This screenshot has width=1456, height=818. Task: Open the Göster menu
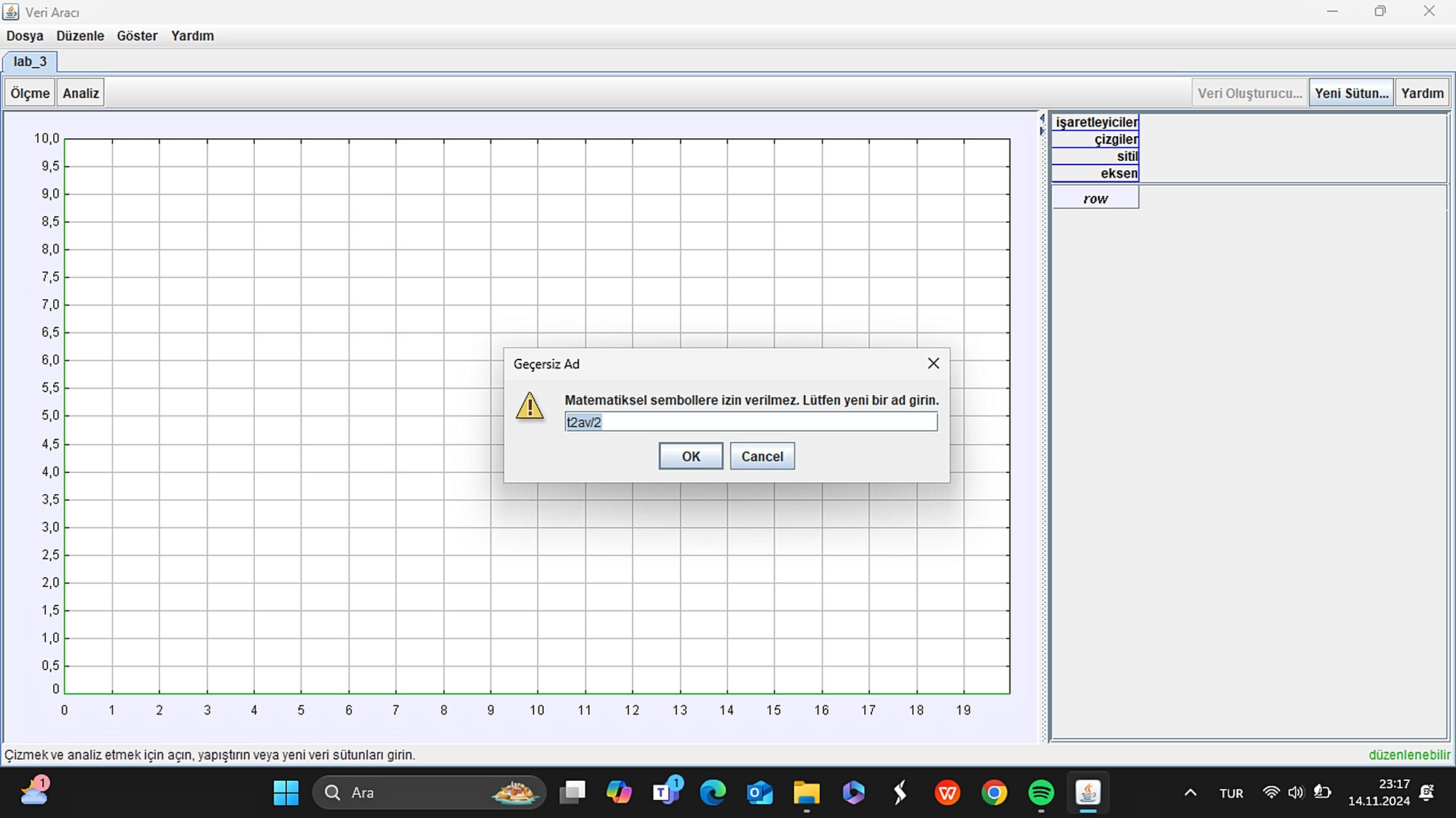(x=137, y=36)
